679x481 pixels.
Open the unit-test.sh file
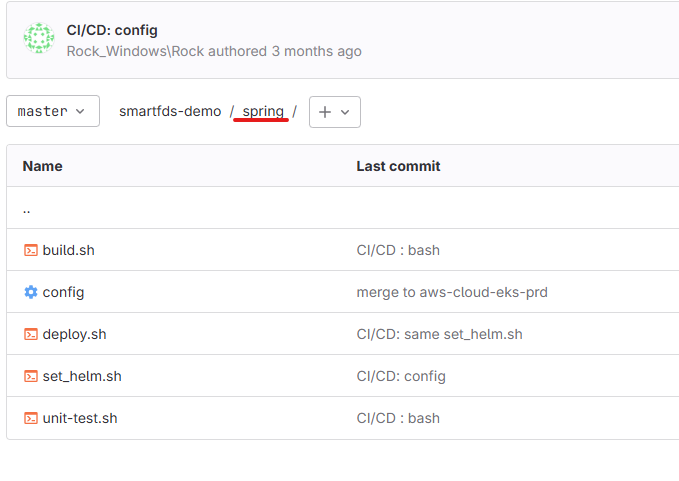click(80, 418)
